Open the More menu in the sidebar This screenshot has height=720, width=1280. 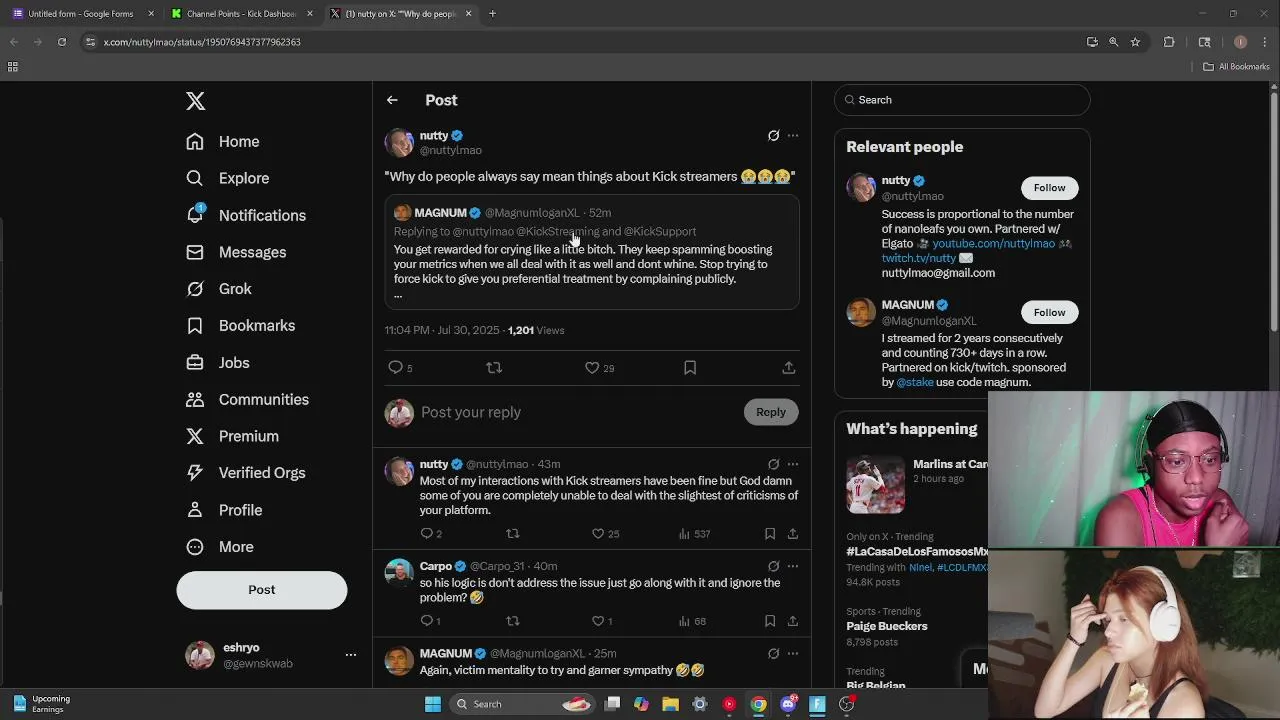click(220, 547)
